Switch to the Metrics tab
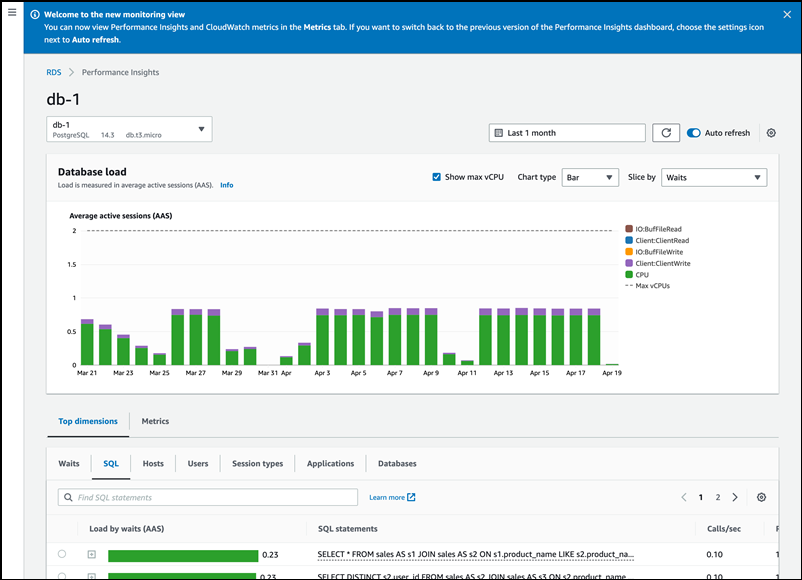The height and width of the screenshot is (580, 802). pos(155,421)
